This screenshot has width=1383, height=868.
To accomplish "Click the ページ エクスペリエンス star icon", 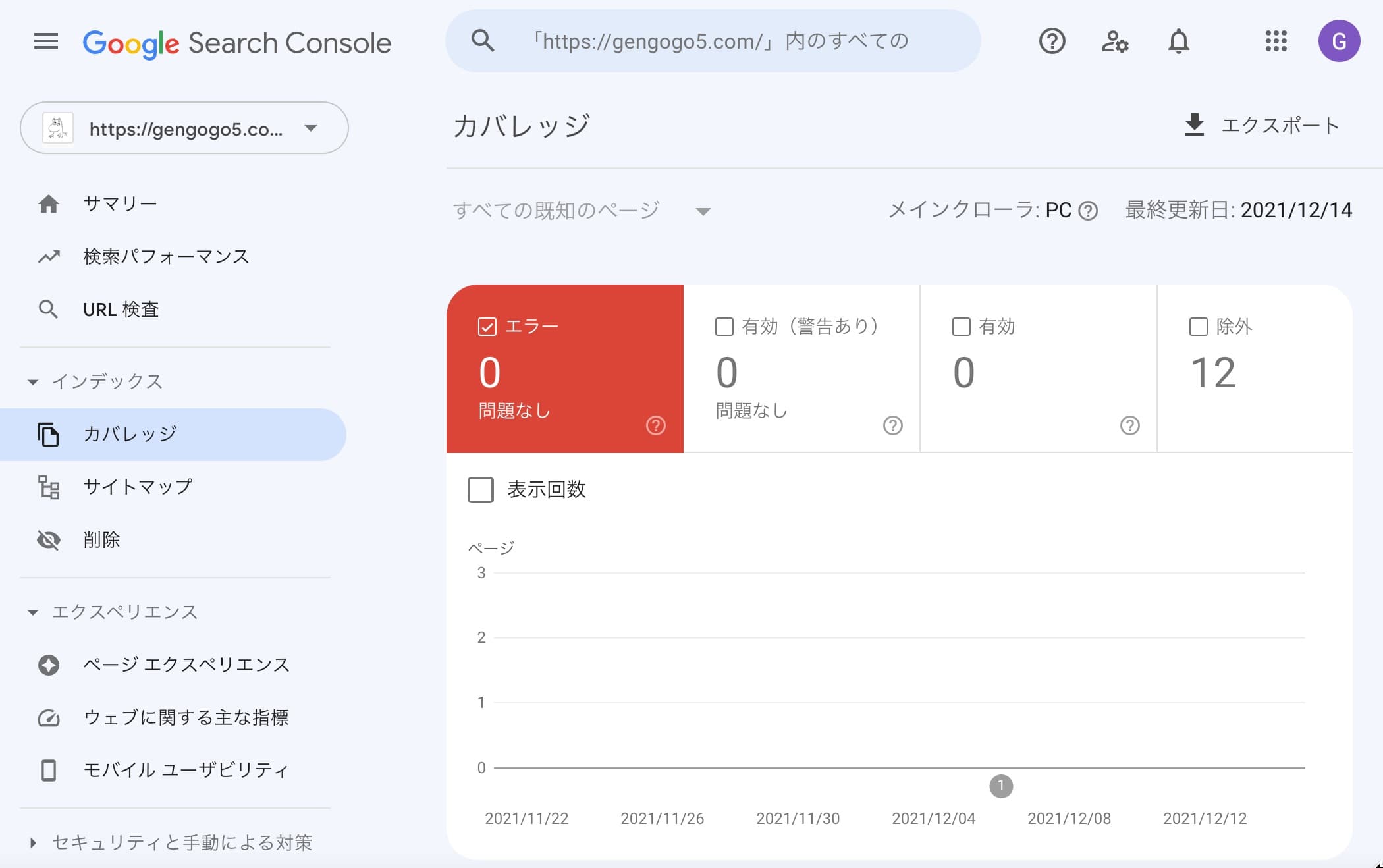I will [49, 665].
